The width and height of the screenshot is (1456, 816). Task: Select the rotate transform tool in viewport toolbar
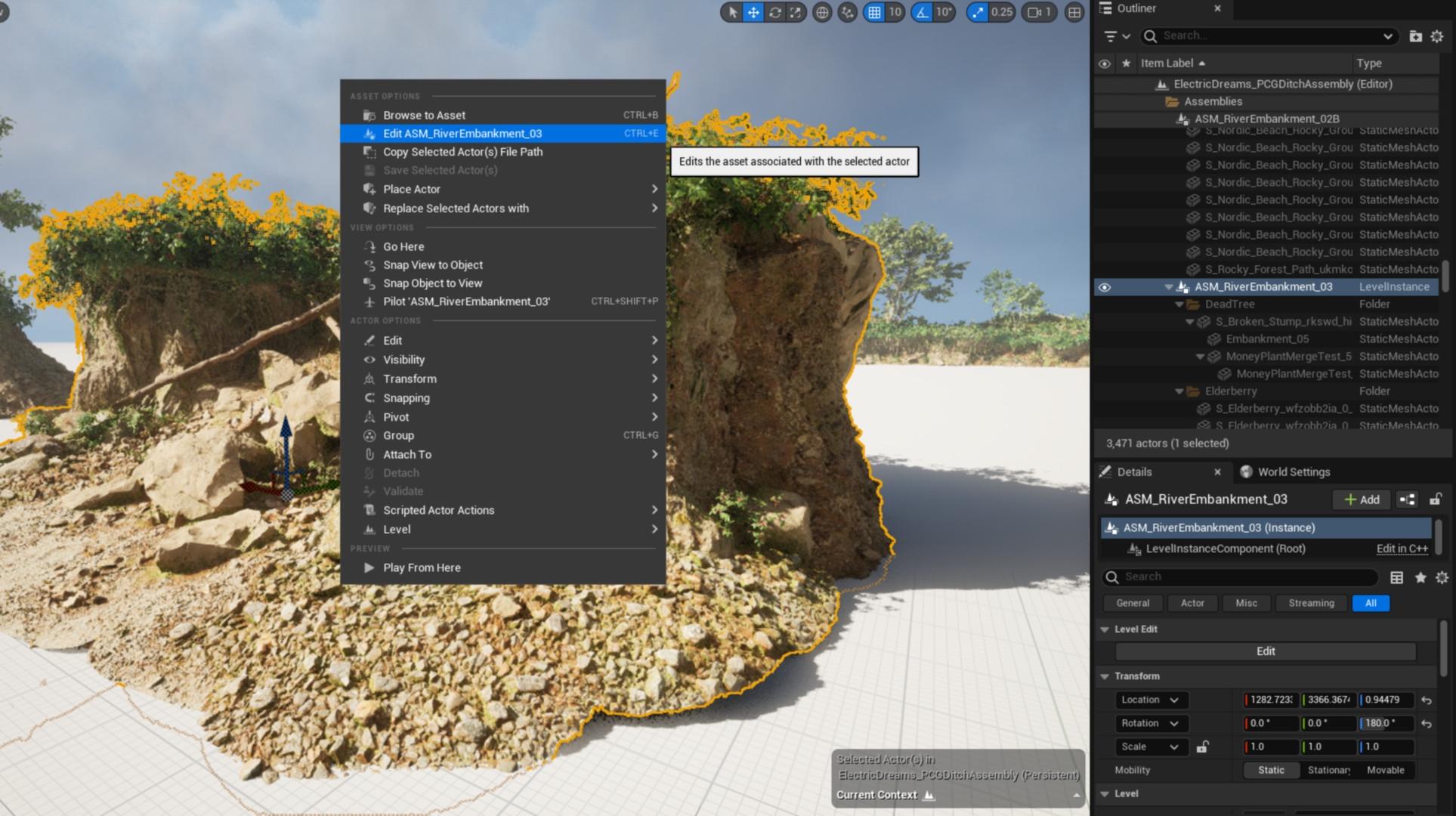[774, 12]
